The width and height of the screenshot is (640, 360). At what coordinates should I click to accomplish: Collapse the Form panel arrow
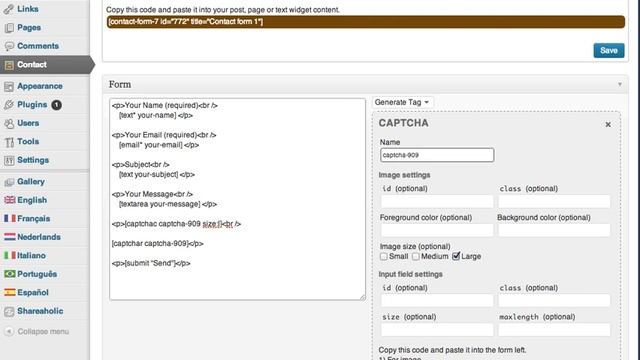(620, 84)
